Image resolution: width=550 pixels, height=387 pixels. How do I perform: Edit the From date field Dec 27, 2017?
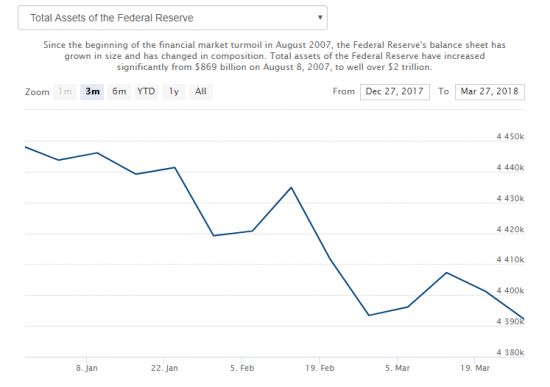coord(395,92)
